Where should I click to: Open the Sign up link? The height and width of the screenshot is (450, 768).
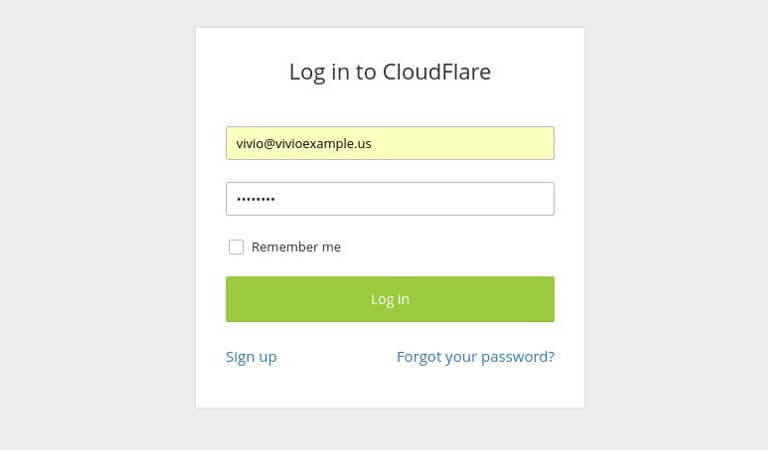tap(251, 357)
